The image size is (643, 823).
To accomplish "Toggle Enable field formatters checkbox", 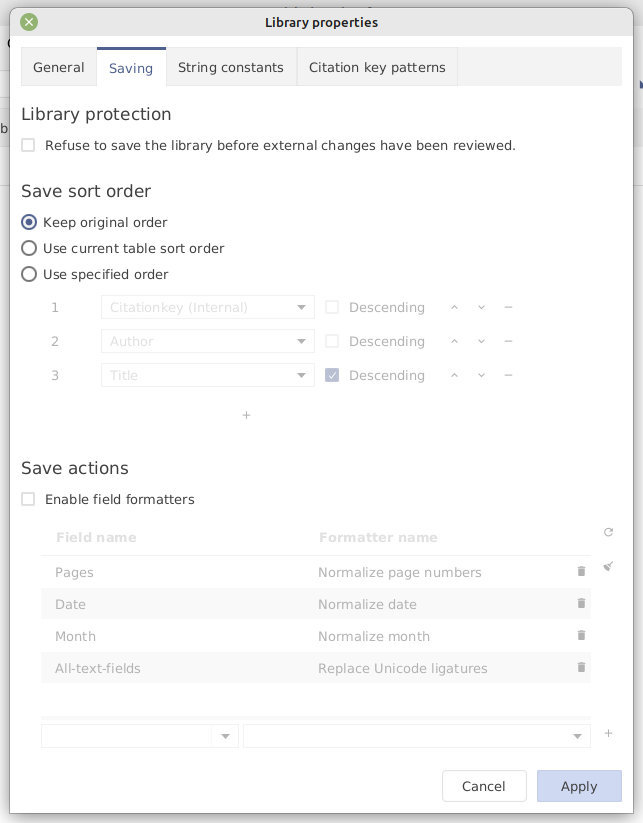I will pyautogui.click(x=29, y=499).
